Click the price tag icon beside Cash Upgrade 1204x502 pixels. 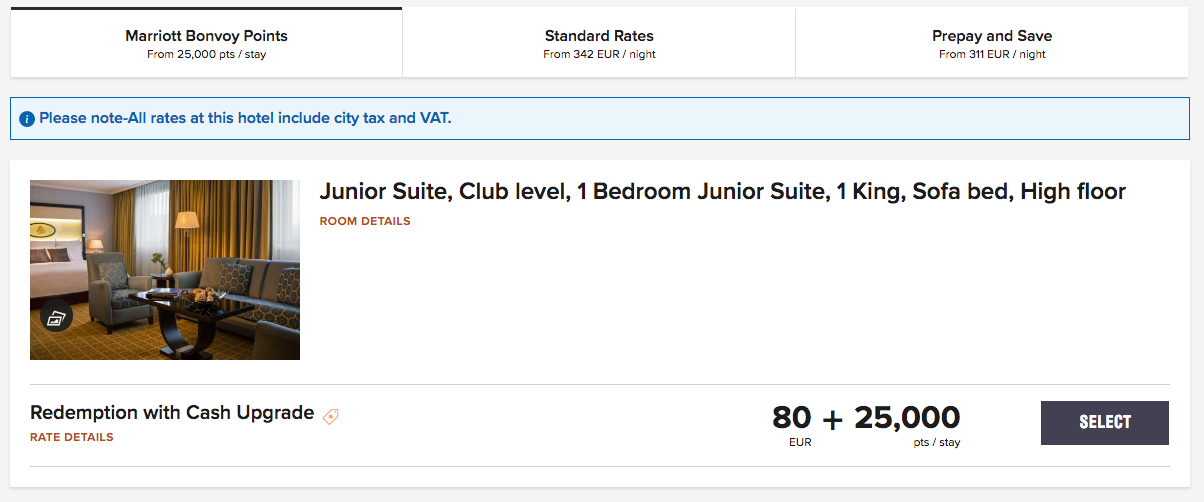(x=331, y=416)
